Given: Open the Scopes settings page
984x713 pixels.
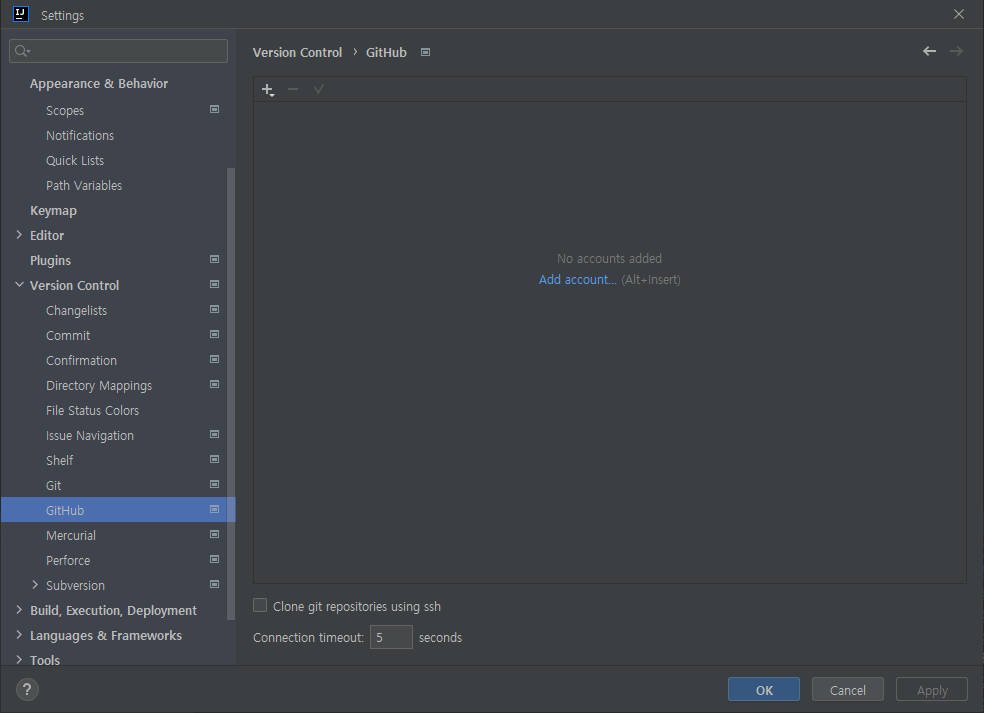Looking at the screenshot, I should (65, 110).
